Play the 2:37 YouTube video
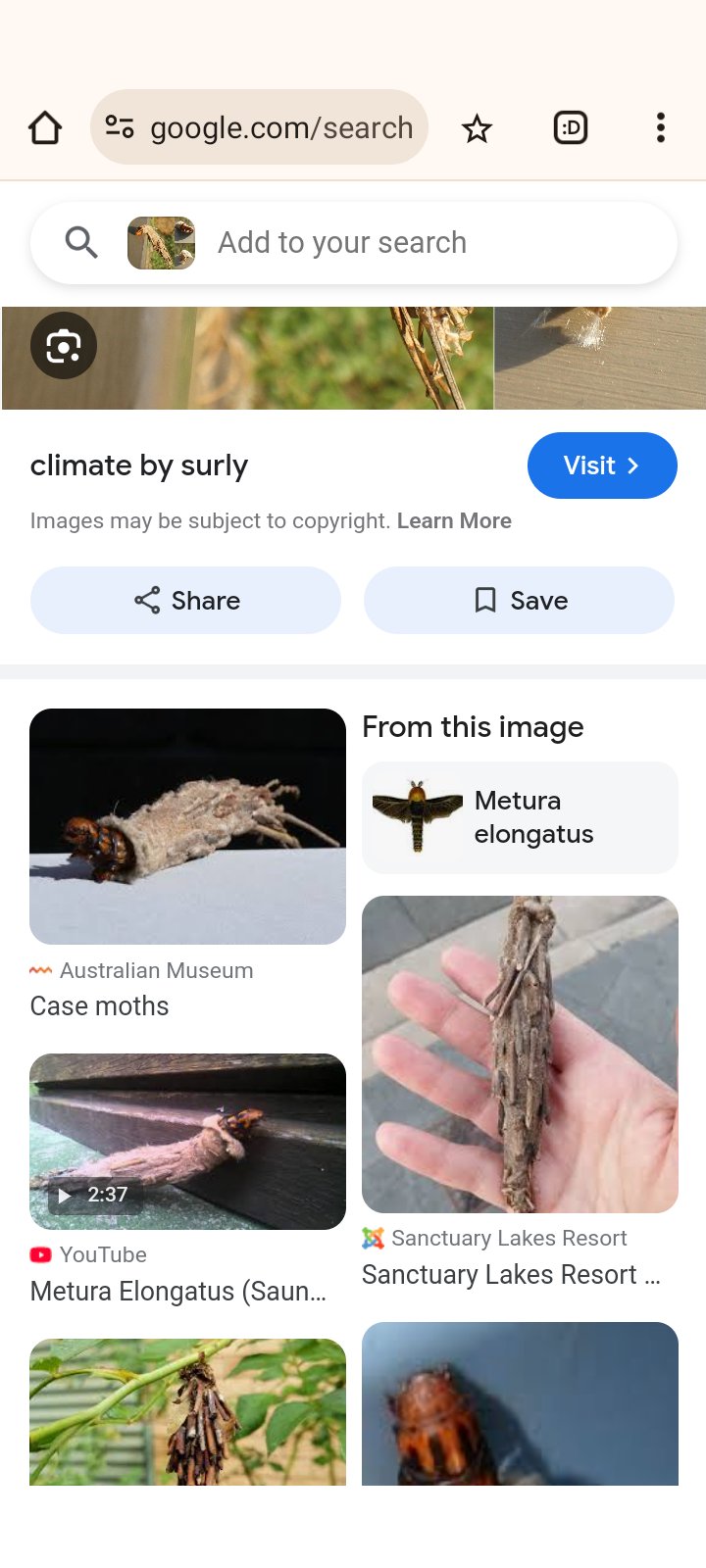706x1568 pixels. 187,1141
